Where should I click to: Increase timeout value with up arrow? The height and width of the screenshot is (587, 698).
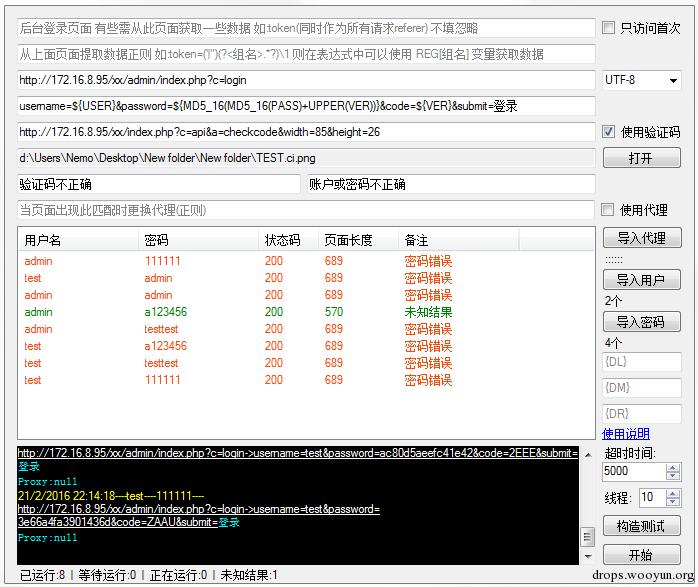click(673, 467)
